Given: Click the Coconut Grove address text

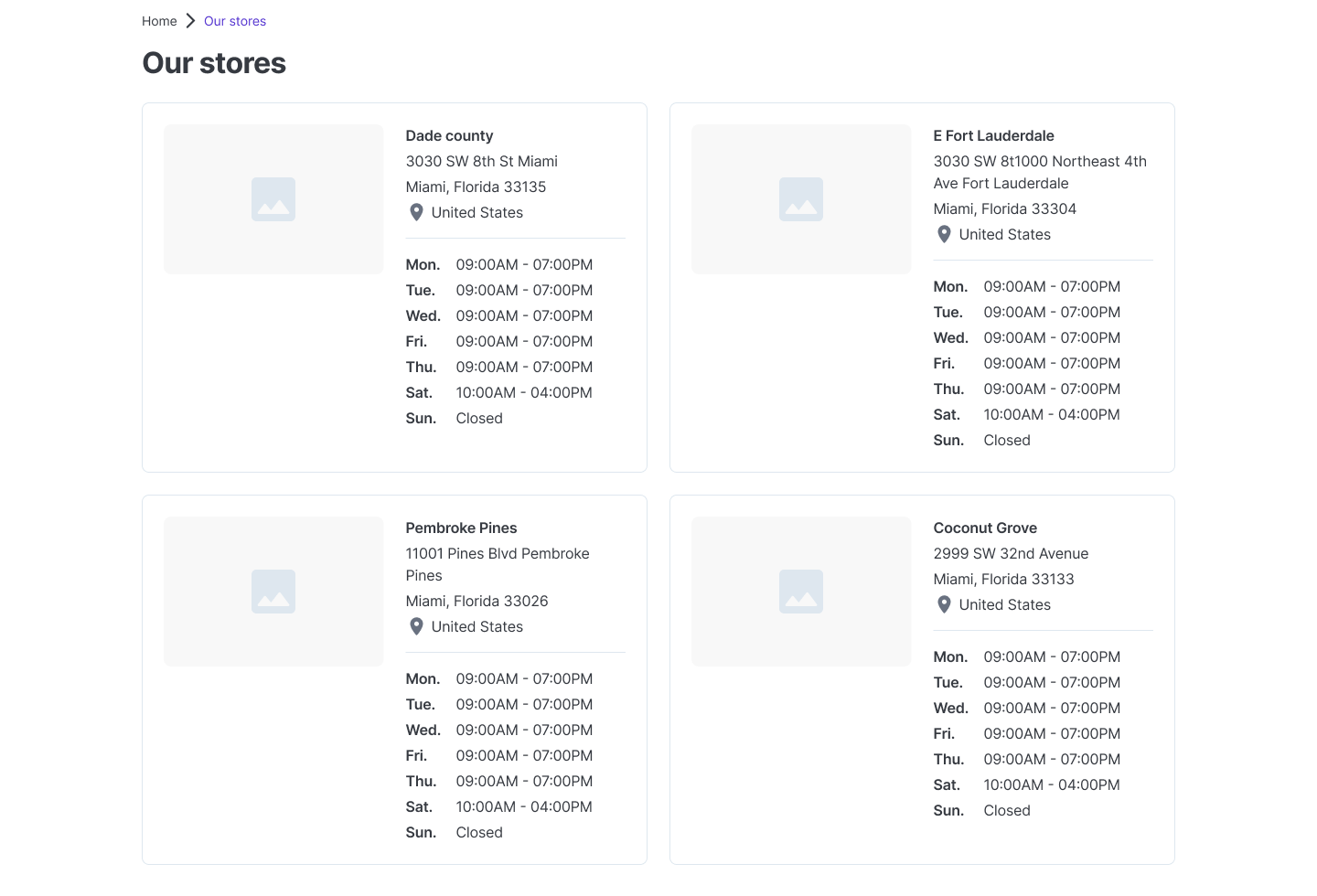Looking at the screenshot, I should tap(1011, 553).
